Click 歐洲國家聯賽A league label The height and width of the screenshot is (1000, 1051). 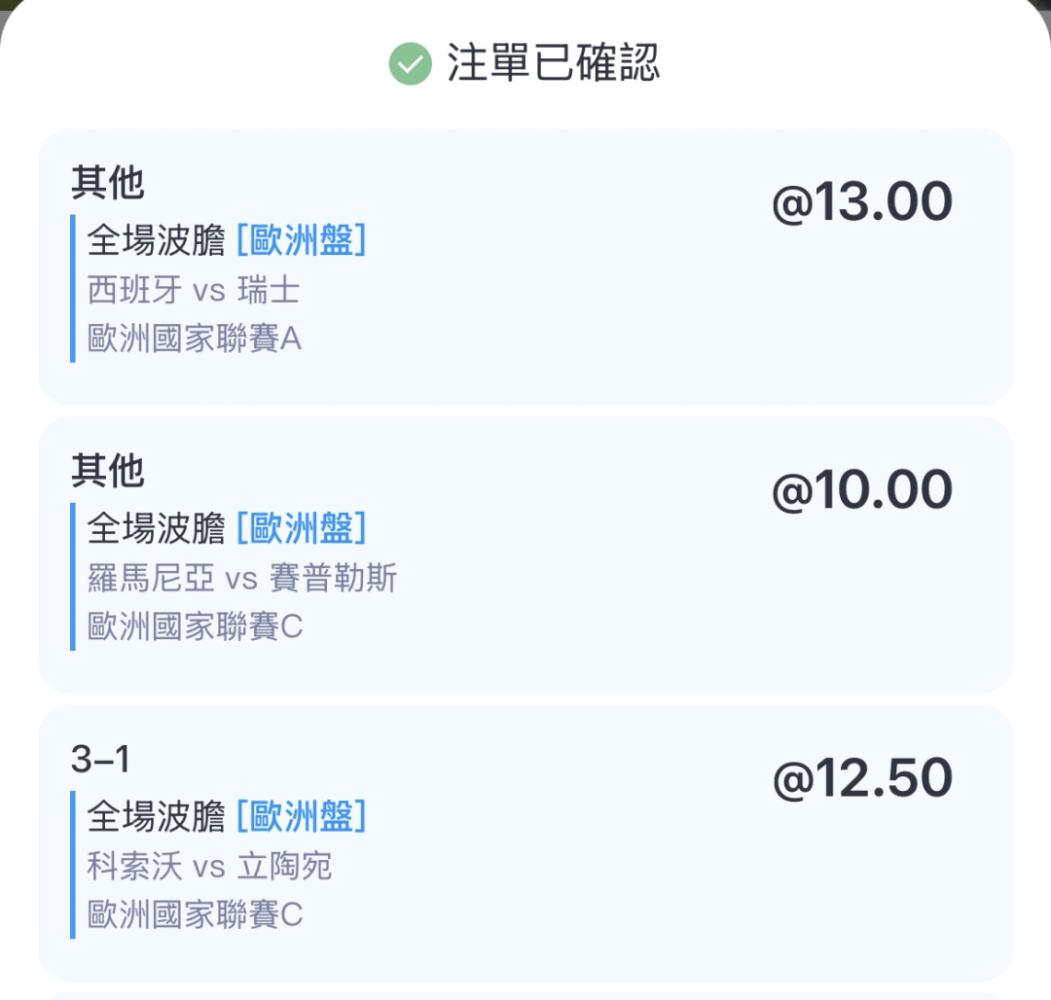point(194,338)
